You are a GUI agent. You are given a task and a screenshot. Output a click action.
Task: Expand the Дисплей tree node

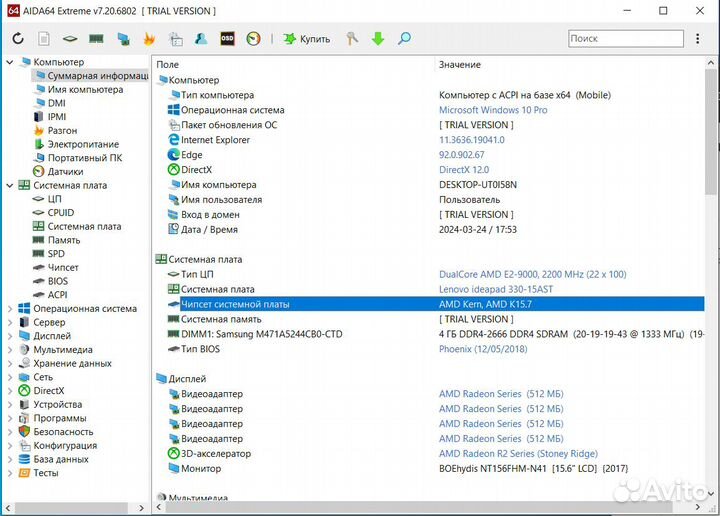coord(10,336)
